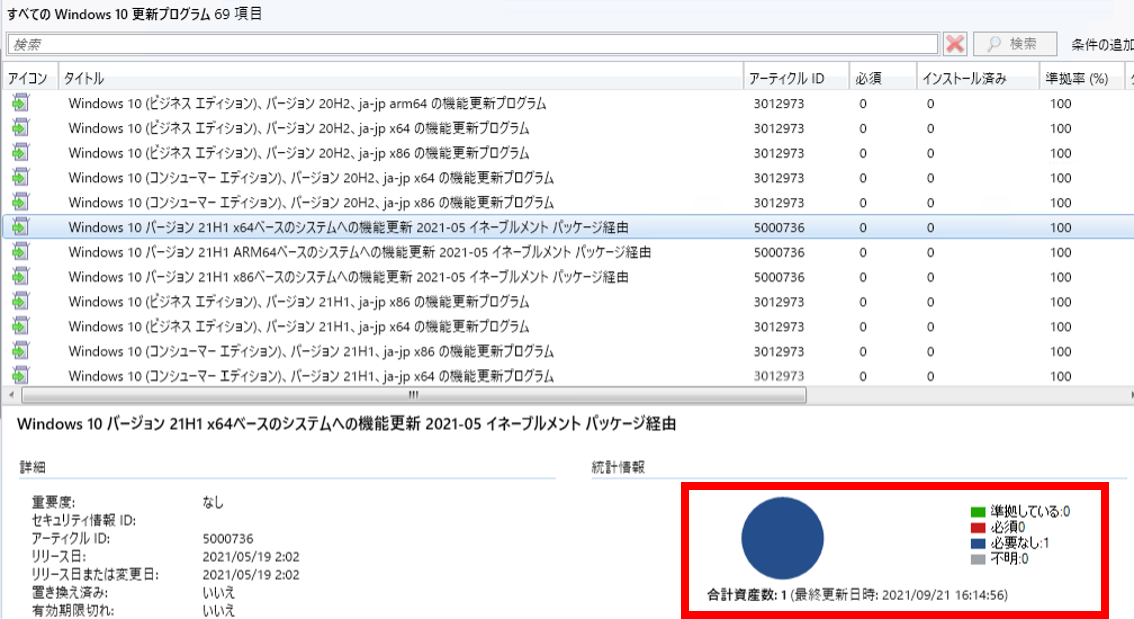Click update icon for business edition 20H2 x86 row
Image resolution: width=1134 pixels, height=619 pixels.
click(20, 153)
